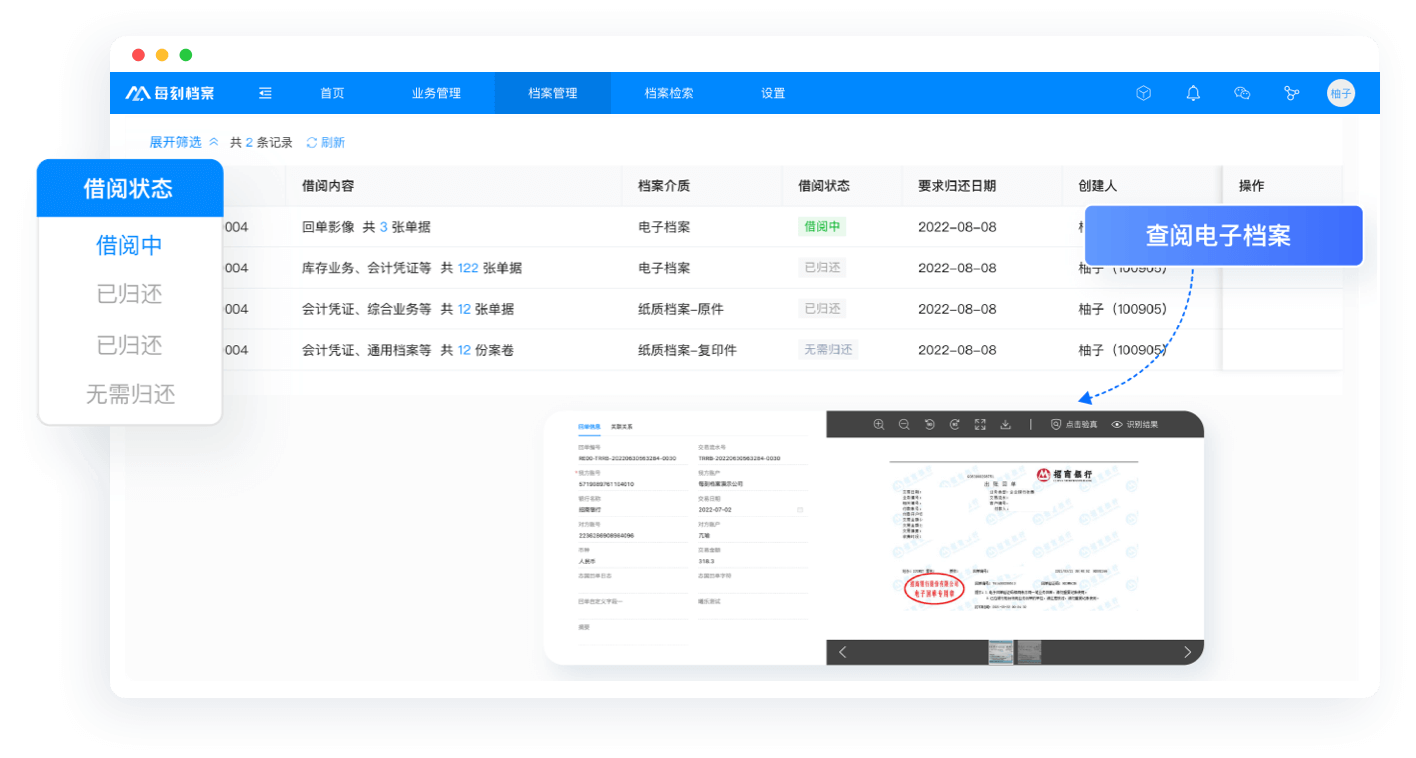Click the 刷新 refresh link

[326, 142]
